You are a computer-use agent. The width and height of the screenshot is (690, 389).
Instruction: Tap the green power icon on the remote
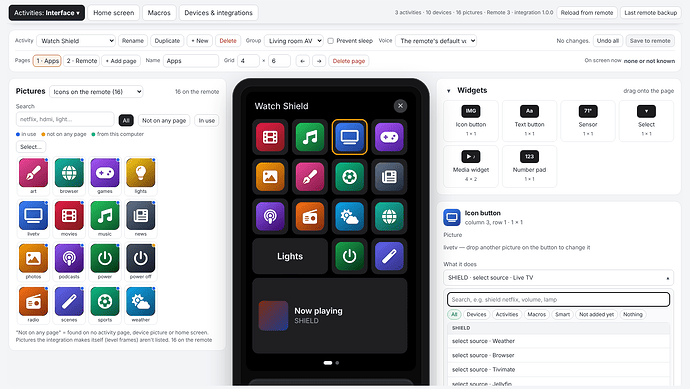click(349, 256)
